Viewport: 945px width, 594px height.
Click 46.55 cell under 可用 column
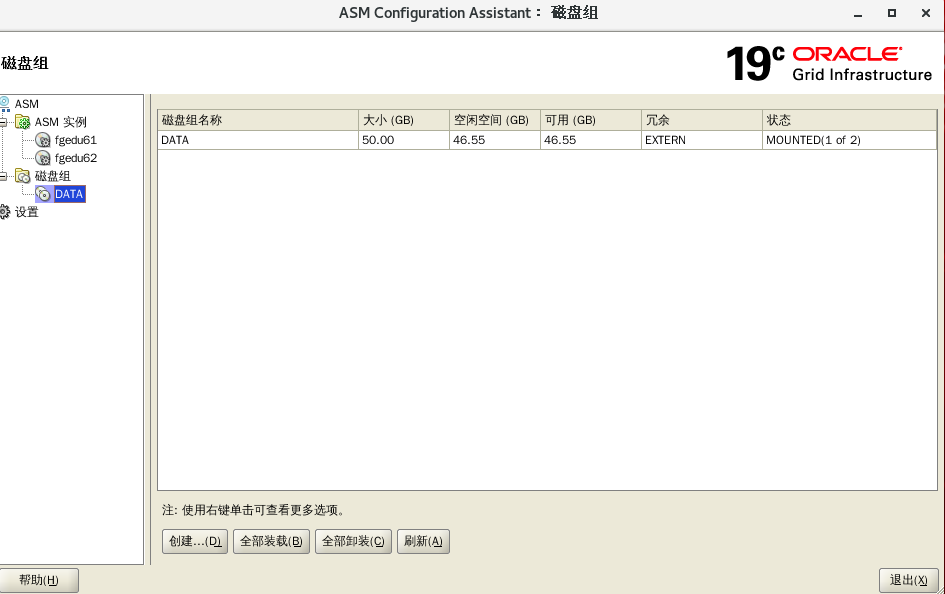point(591,140)
